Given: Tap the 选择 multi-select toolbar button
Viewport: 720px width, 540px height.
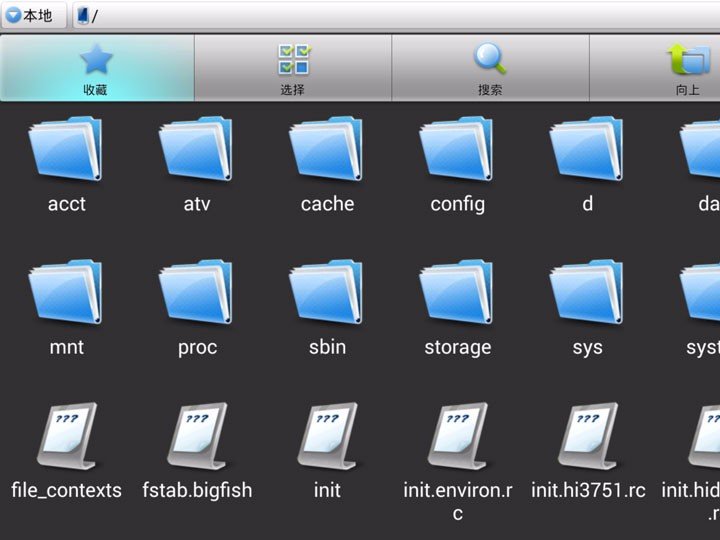Looking at the screenshot, I should click(x=293, y=68).
